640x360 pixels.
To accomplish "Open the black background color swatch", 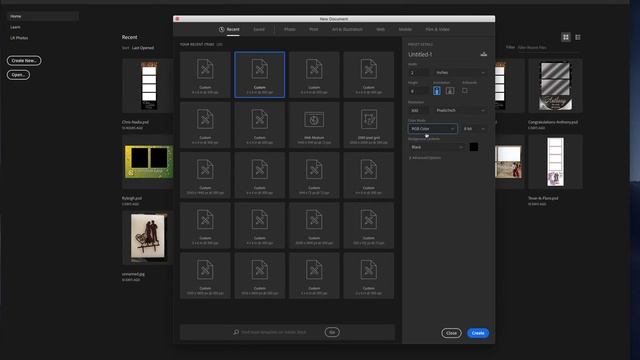I will coord(473,147).
